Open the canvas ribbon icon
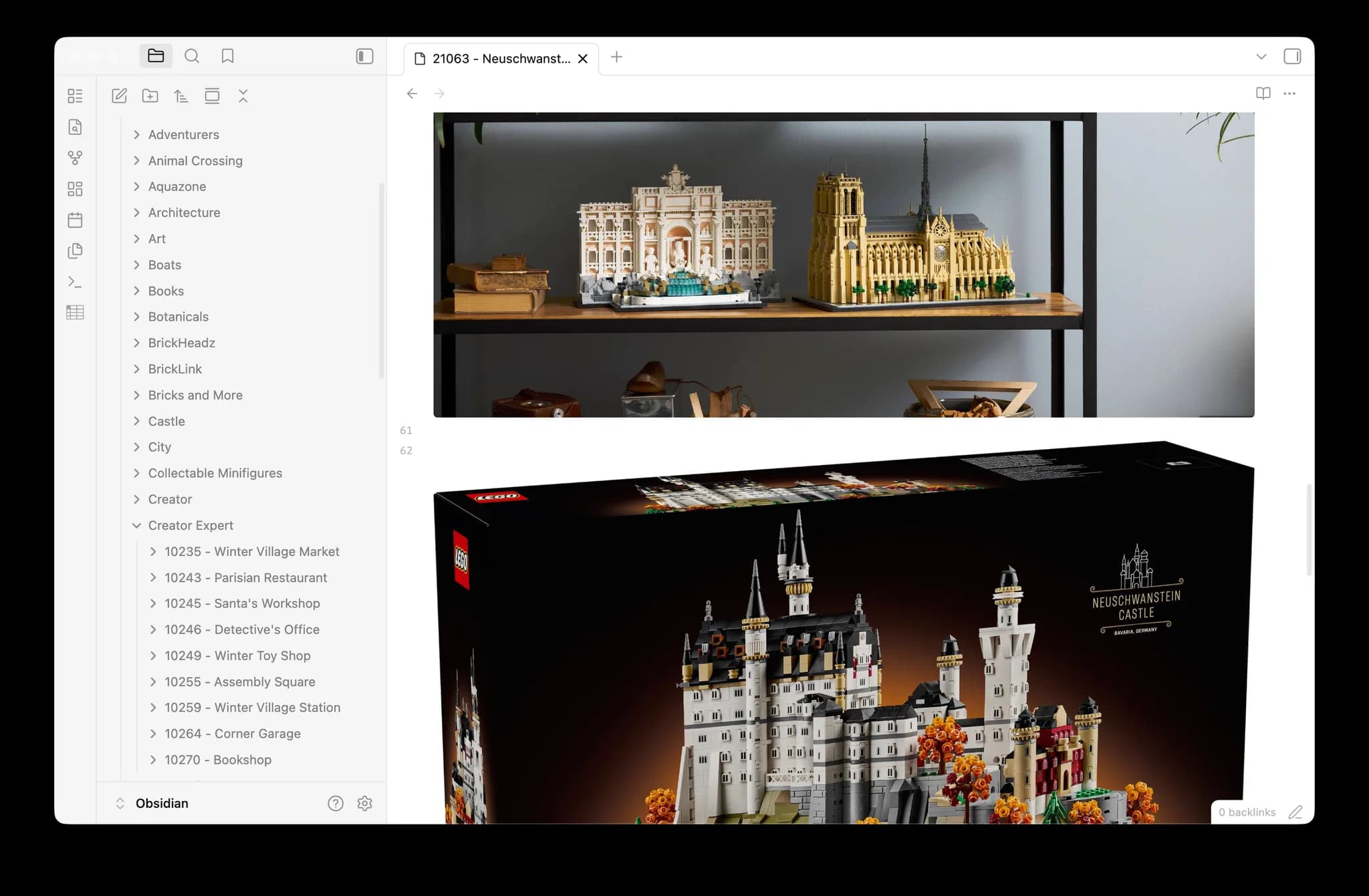Screen dimensions: 1369x896 (76, 189)
